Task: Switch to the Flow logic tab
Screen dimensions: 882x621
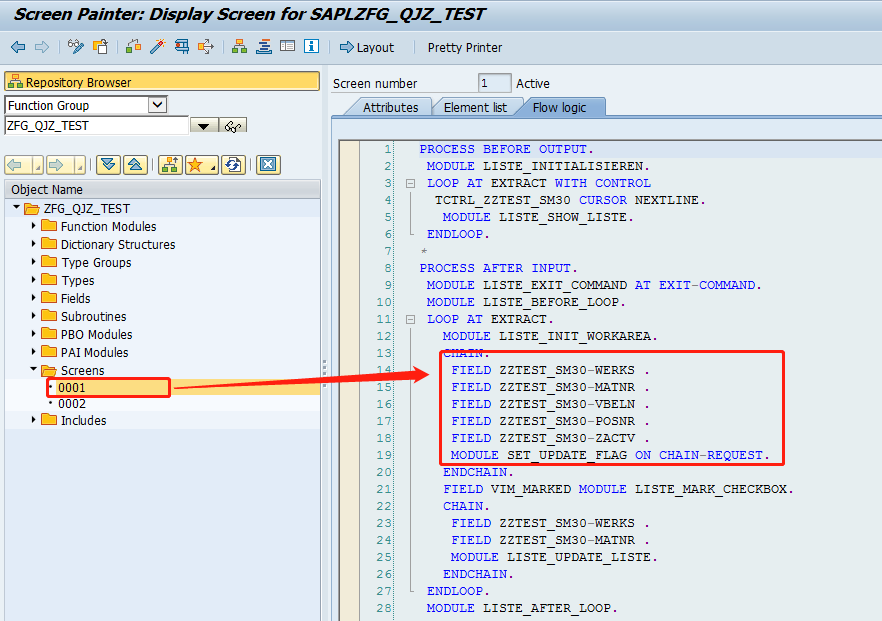Action: coord(560,107)
